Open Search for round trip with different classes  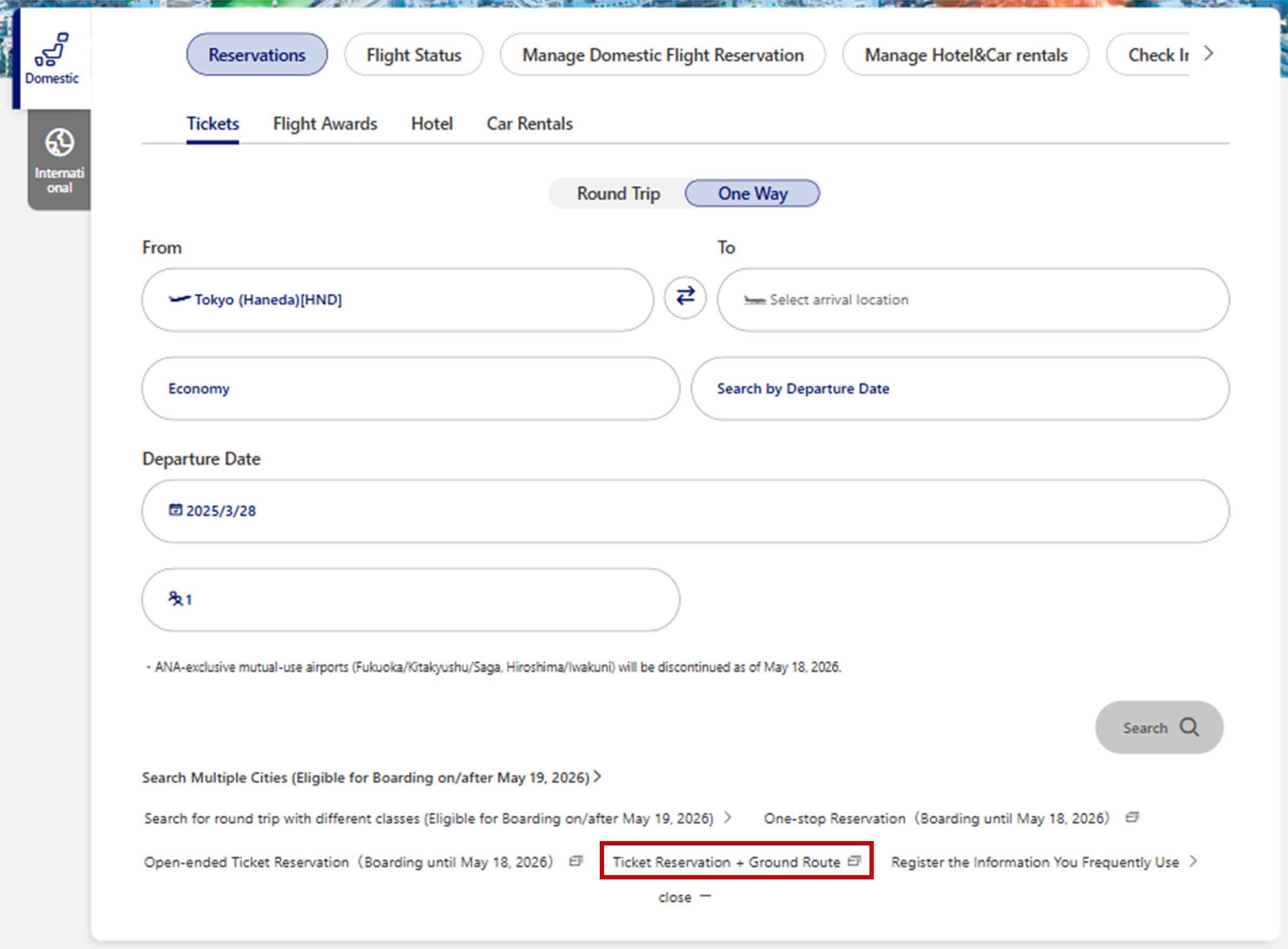pos(437,818)
